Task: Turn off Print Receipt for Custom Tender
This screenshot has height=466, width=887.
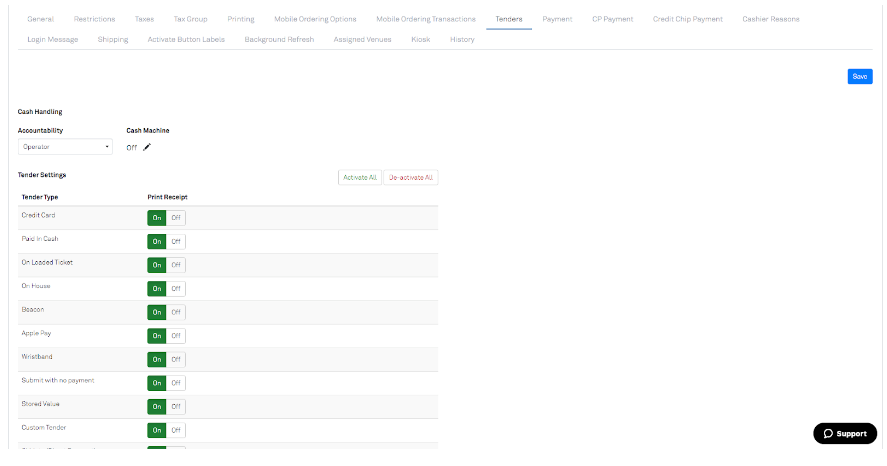Action: pyautogui.click(x=176, y=430)
